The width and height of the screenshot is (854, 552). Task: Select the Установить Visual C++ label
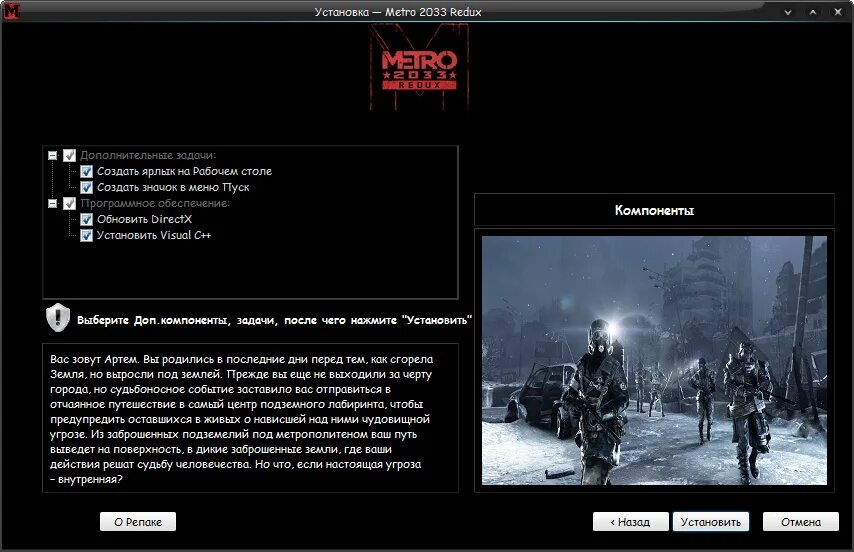point(154,236)
